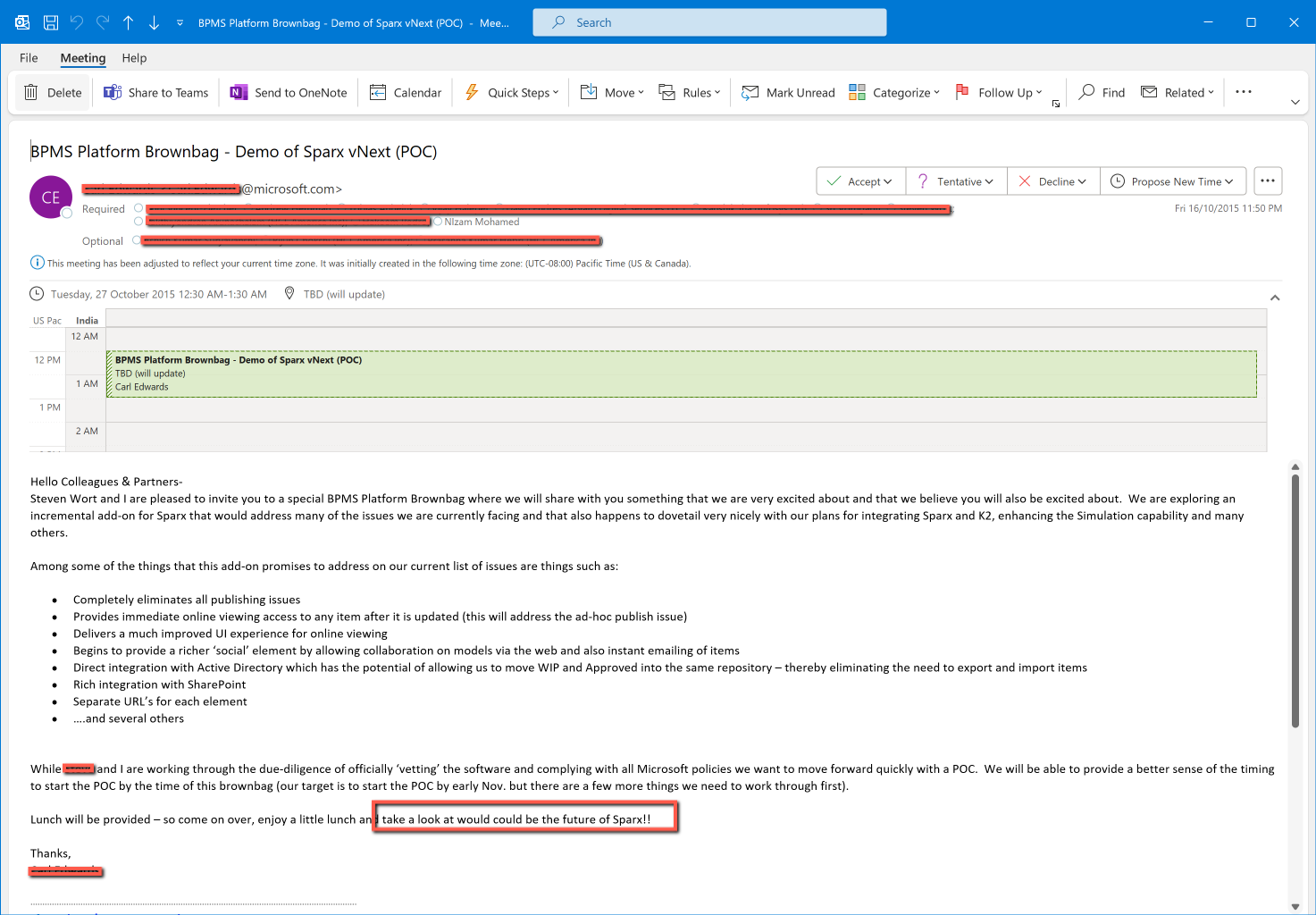Click the message body scrollbar thumb

point(1295,600)
